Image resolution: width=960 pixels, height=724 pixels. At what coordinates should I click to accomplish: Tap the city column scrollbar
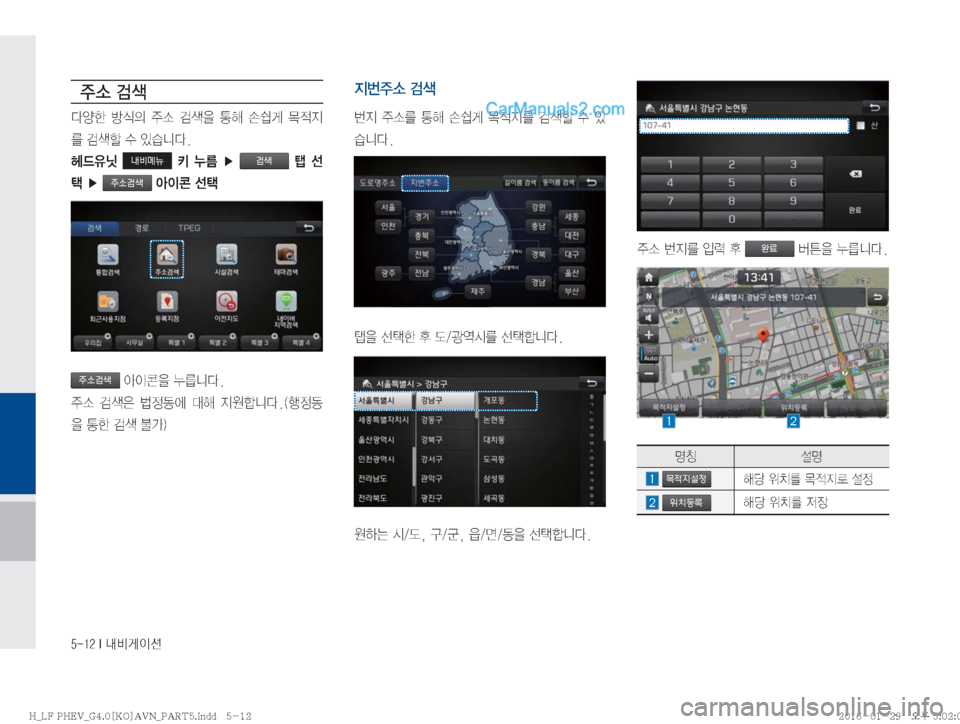click(414, 468)
